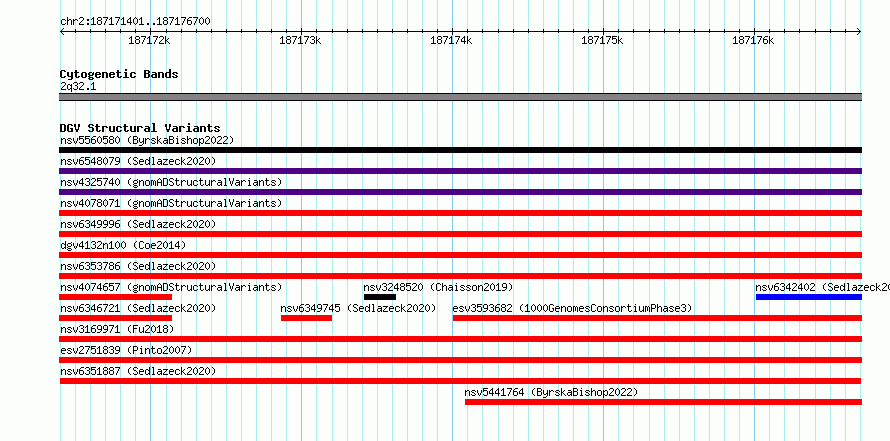Image resolution: width=890 pixels, height=441 pixels.
Task: Open the nsv6548079 (Sedlazeck2020) label
Action: click(138, 161)
